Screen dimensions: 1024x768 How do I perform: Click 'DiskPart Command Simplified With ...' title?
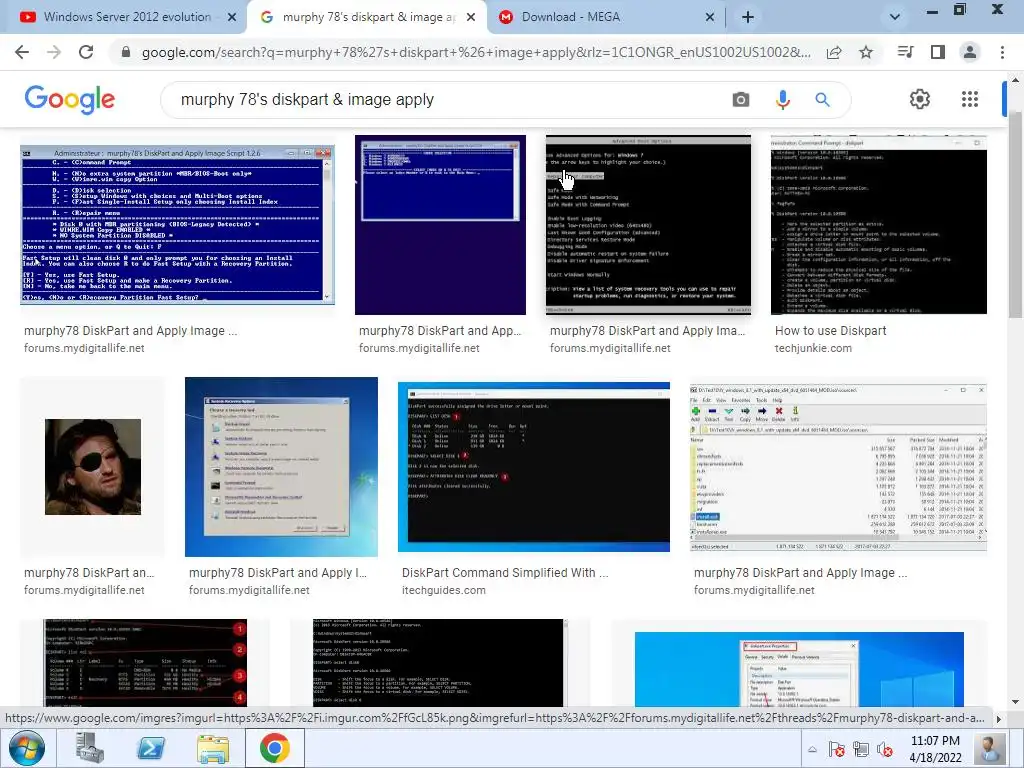505,573
